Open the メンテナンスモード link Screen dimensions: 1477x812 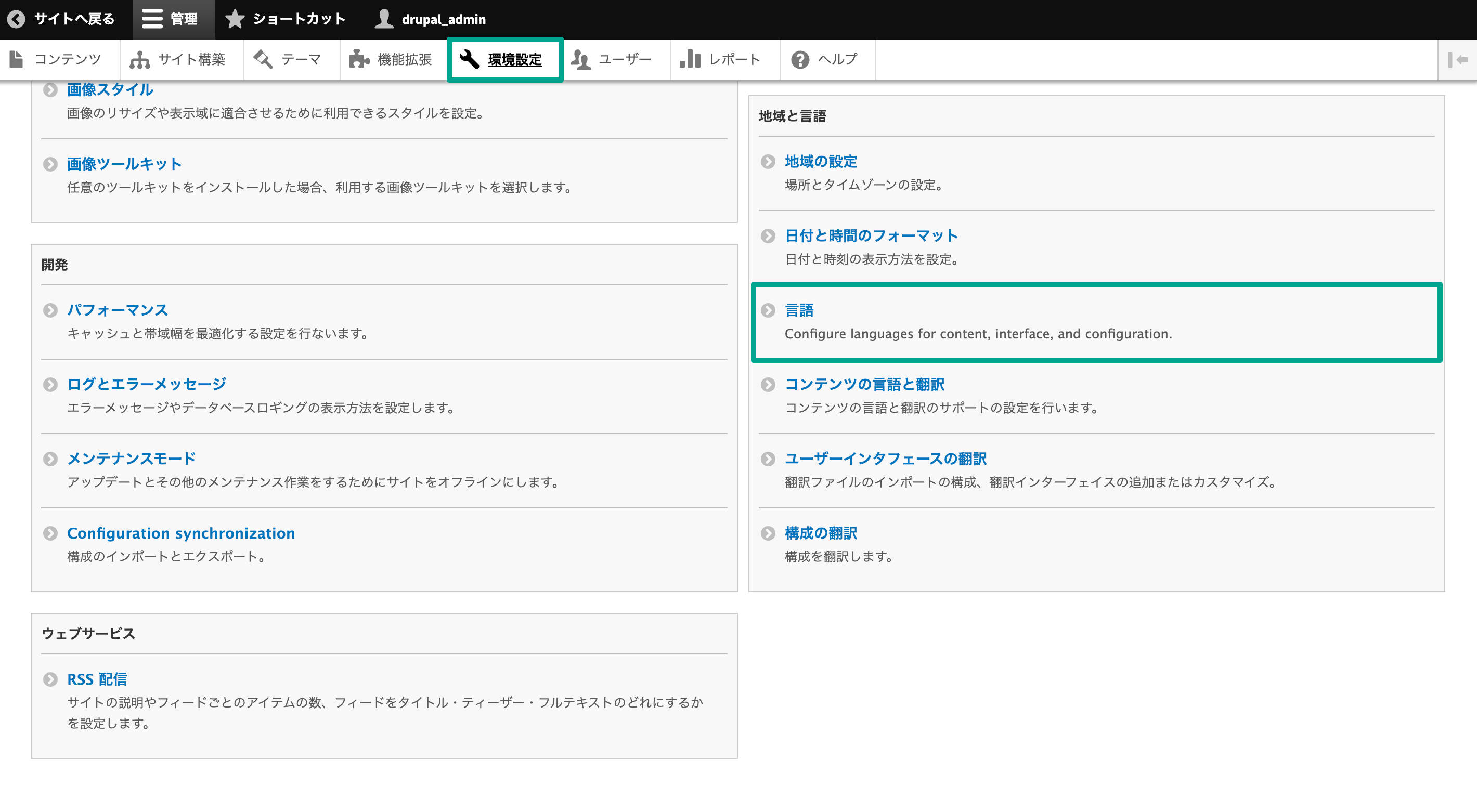coord(132,459)
